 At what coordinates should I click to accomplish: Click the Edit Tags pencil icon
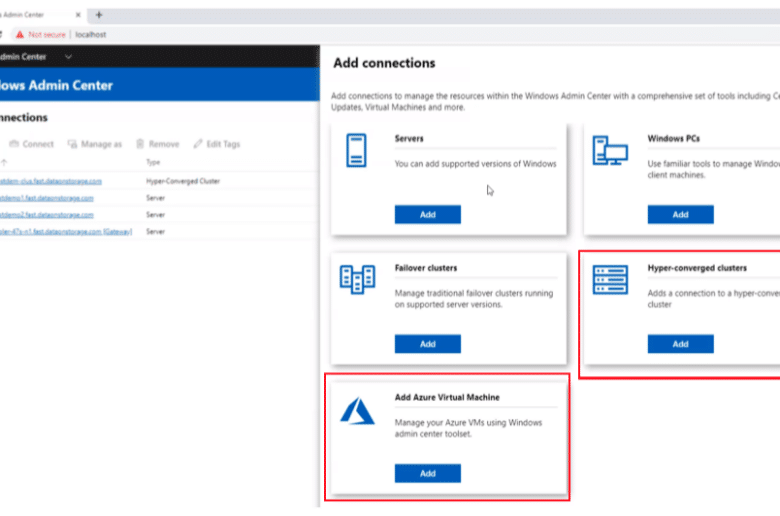point(198,144)
